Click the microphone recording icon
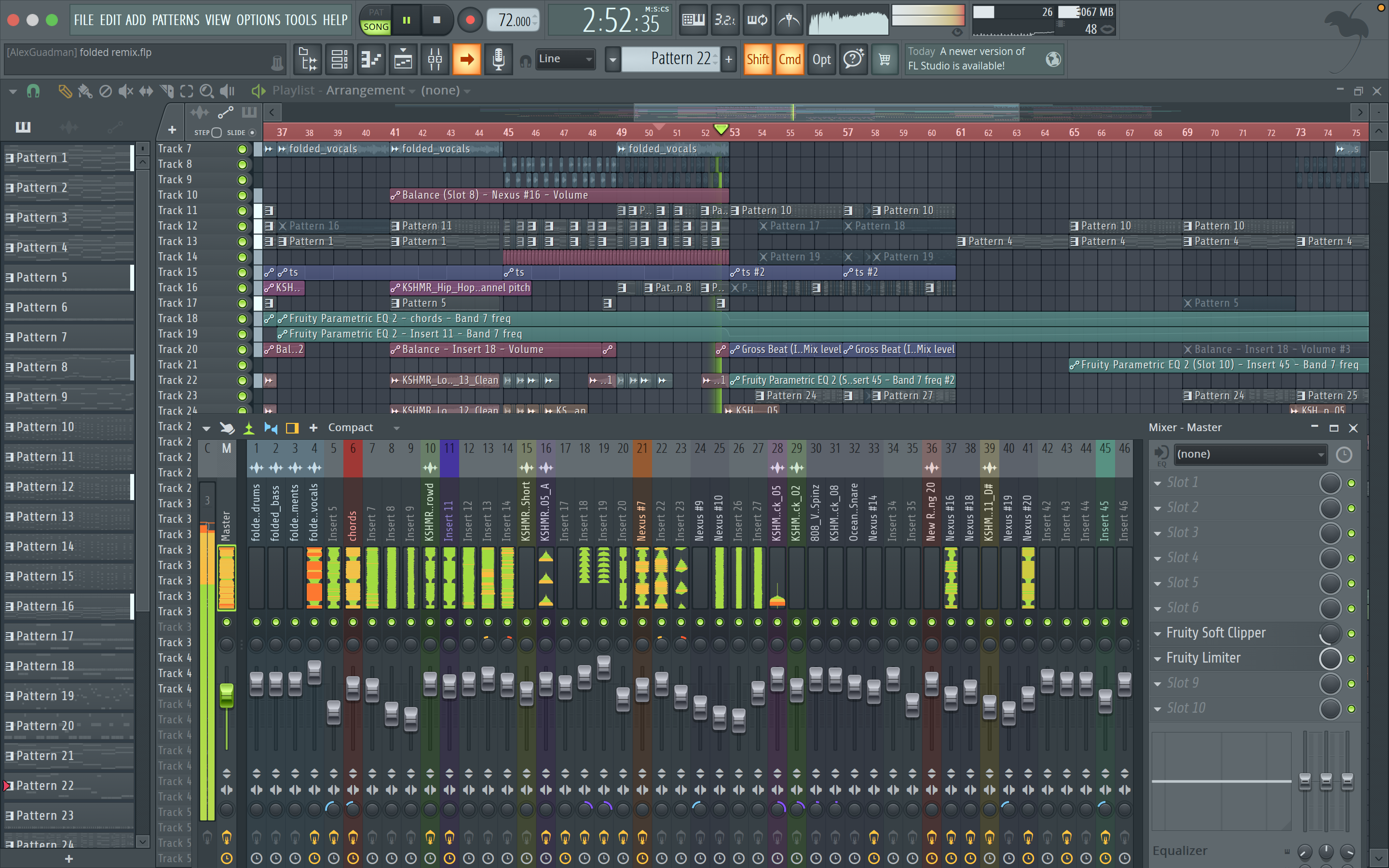 498,59
